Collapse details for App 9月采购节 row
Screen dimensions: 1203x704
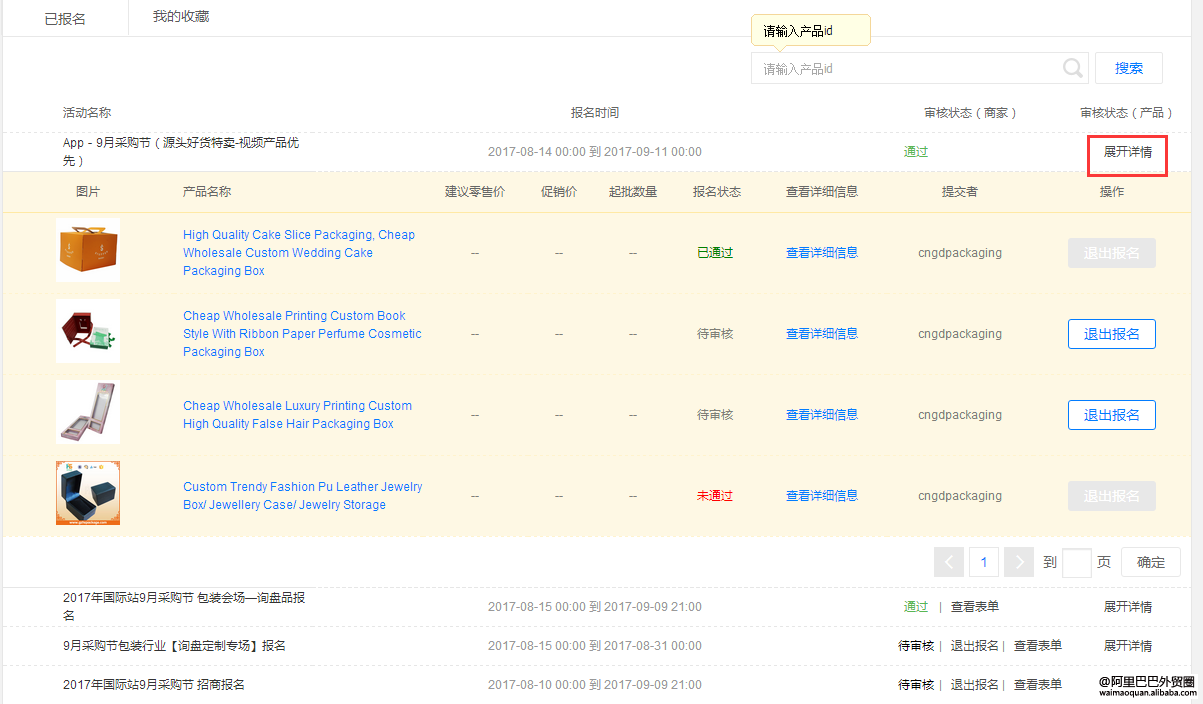[x=1127, y=152]
